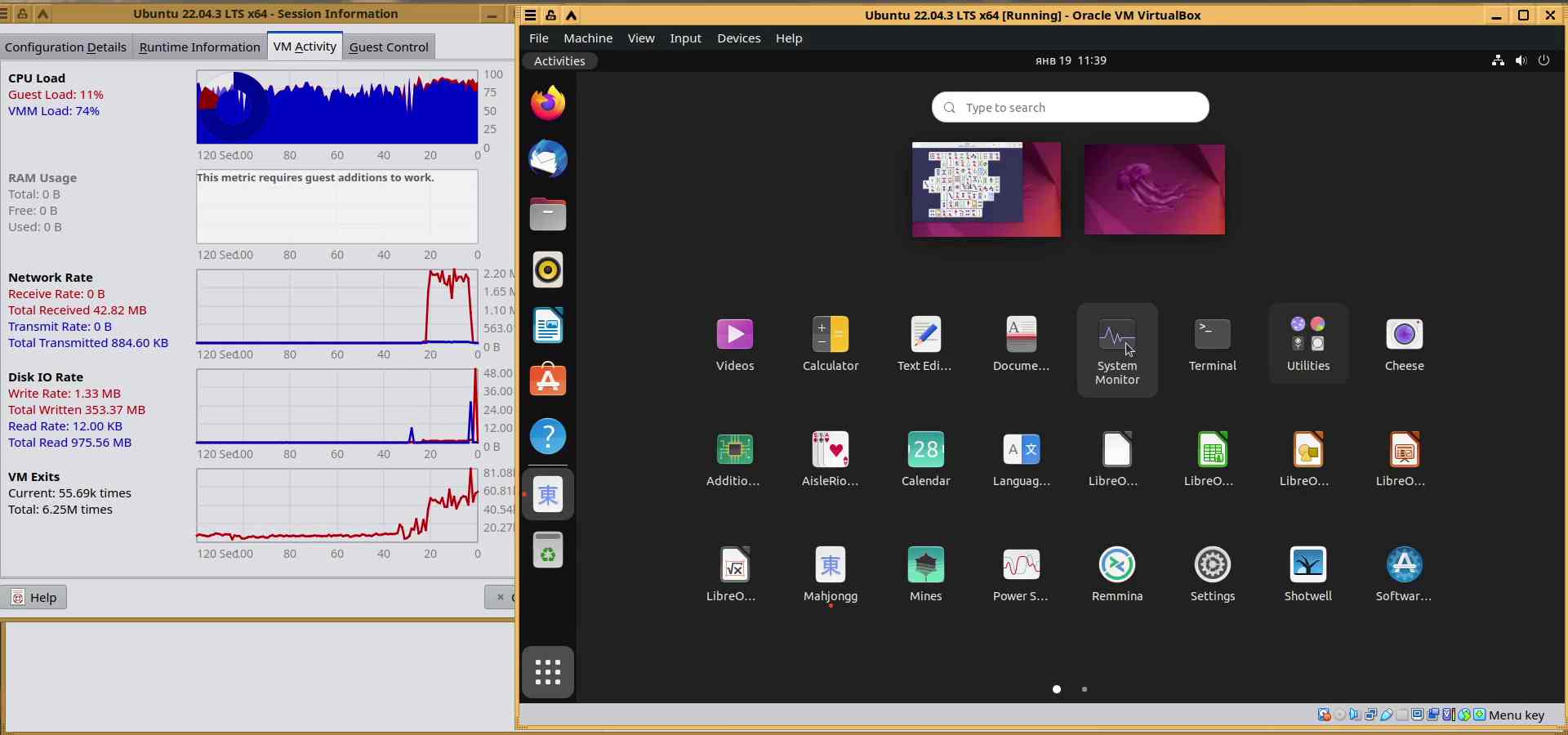Open the Machine menu

coord(588,38)
